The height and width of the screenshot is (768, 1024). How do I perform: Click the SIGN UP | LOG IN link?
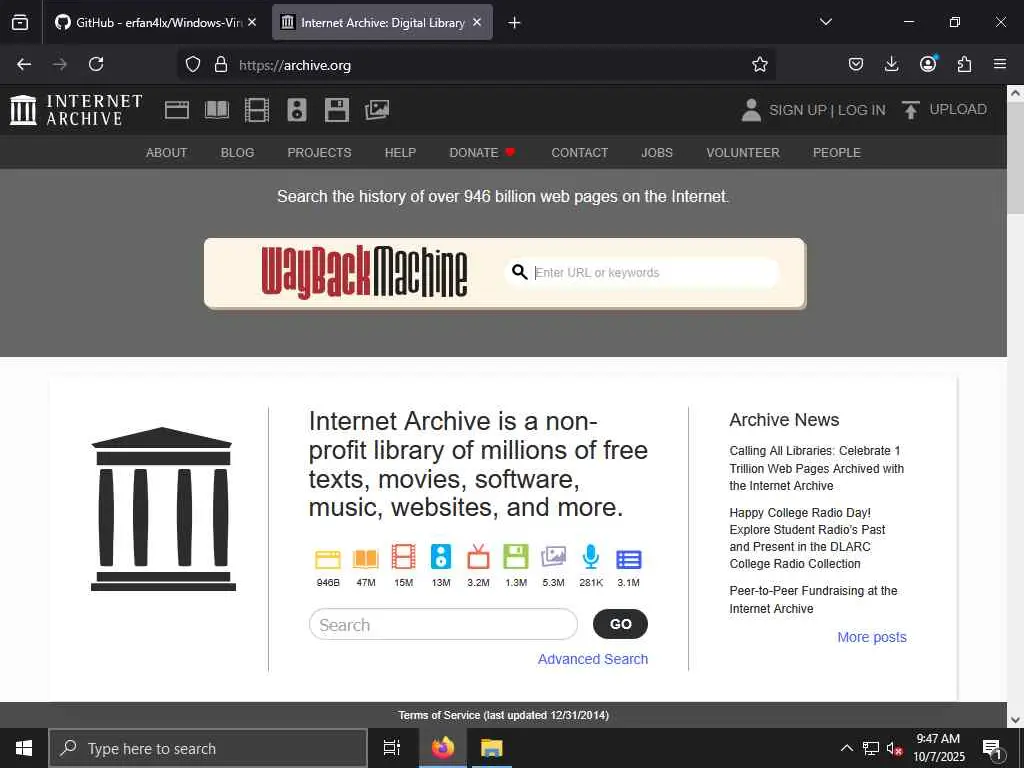pyautogui.click(x=827, y=110)
